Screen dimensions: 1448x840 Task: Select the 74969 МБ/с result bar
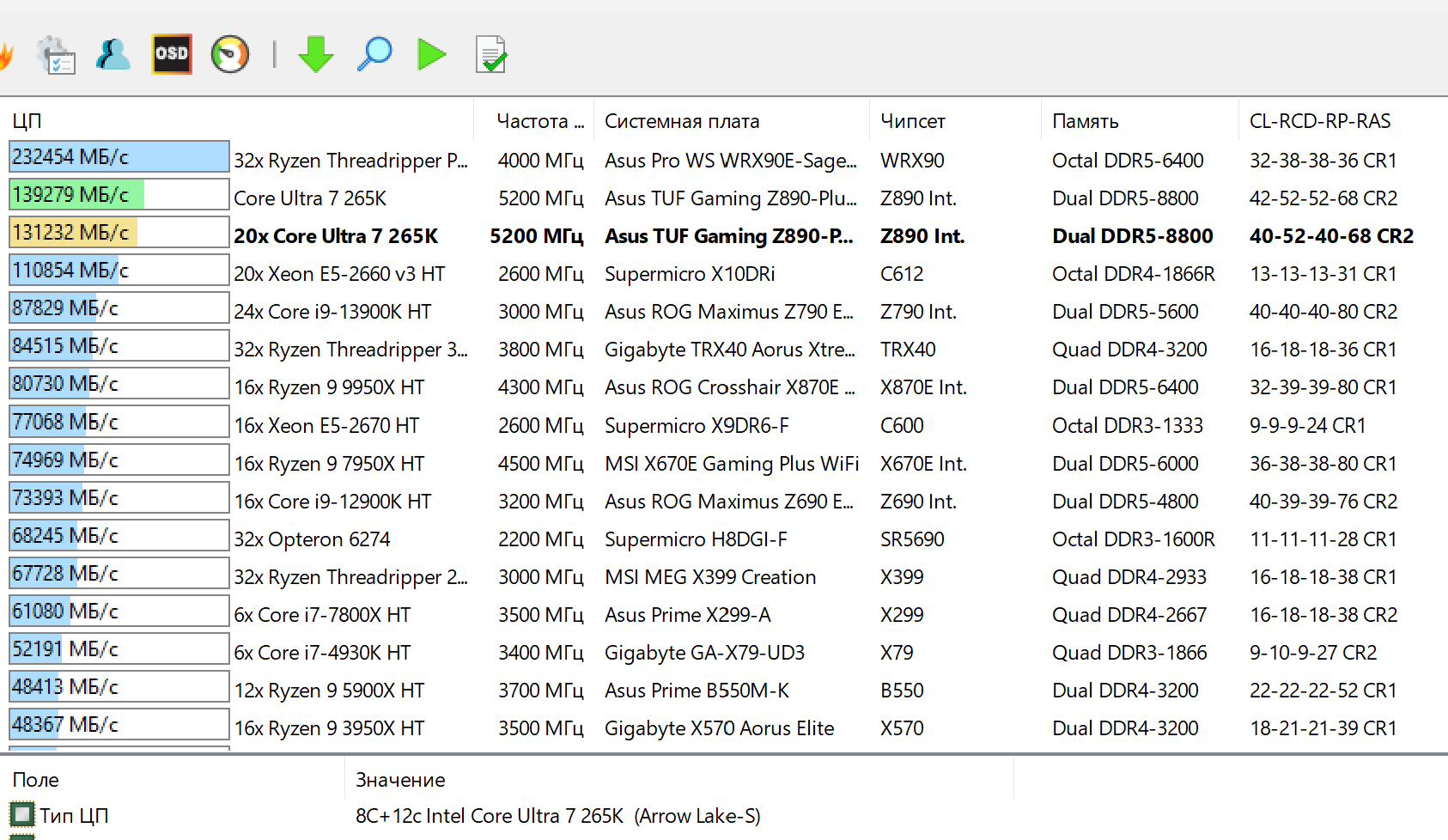tap(119, 460)
